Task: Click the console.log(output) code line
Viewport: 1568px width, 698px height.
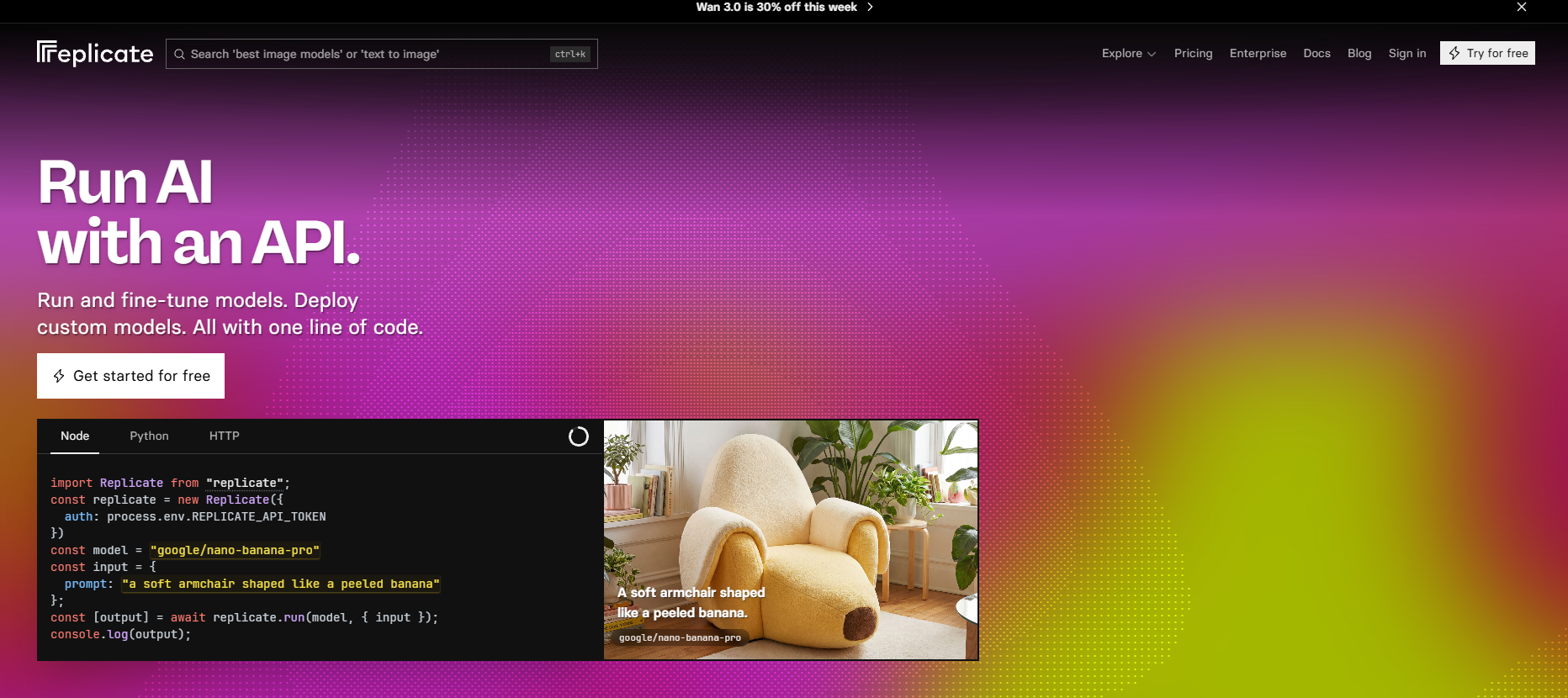Action: [x=121, y=634]
